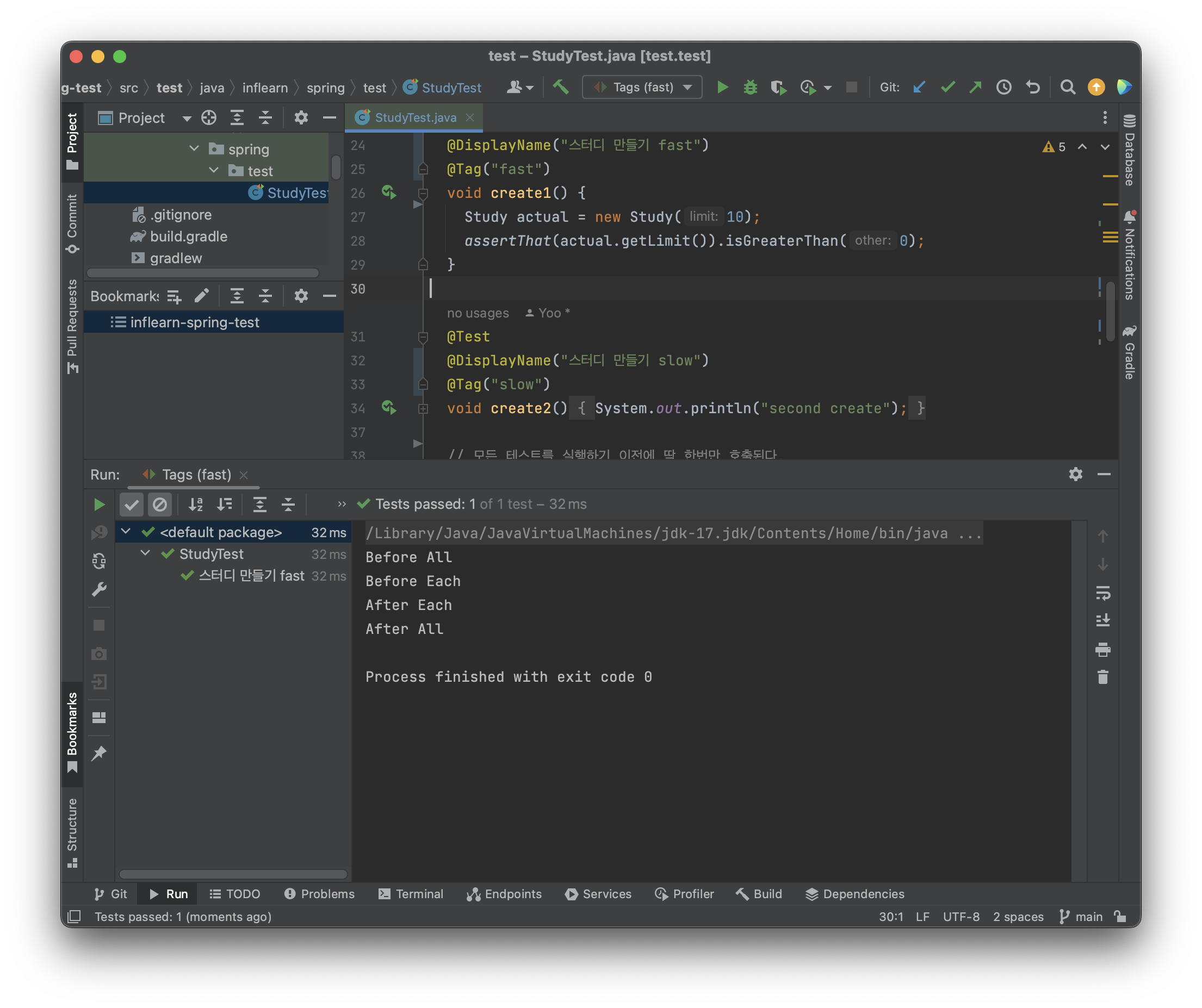Open Search Everywhere magnifier icon
The width and height of the screenshot is (1202, 1008).
[x=1067, y=88]
